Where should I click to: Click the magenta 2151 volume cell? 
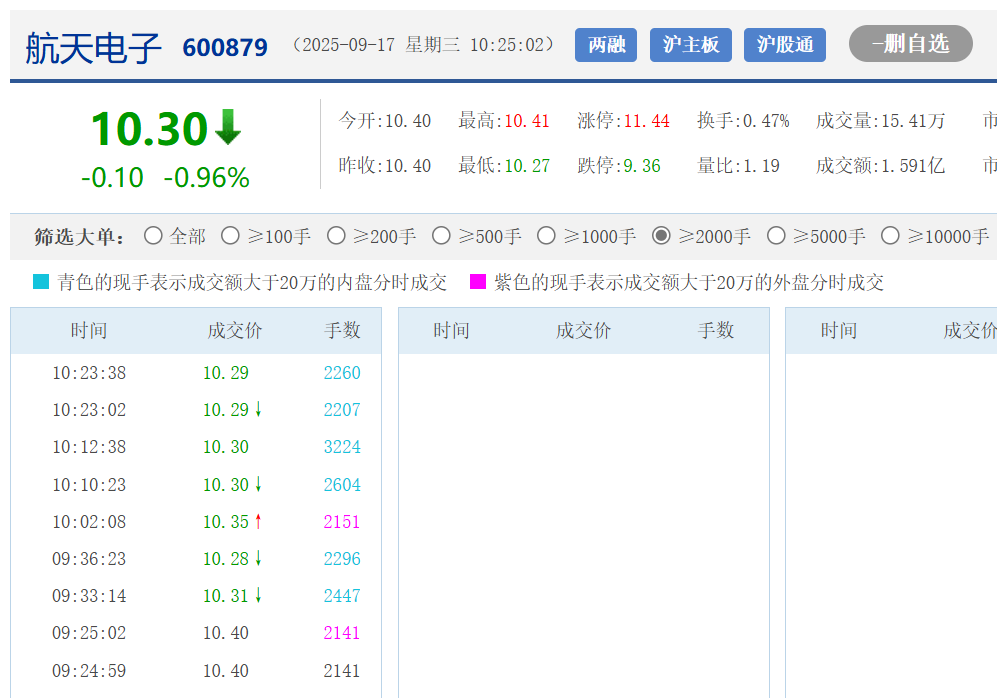(x=342, y=522)
